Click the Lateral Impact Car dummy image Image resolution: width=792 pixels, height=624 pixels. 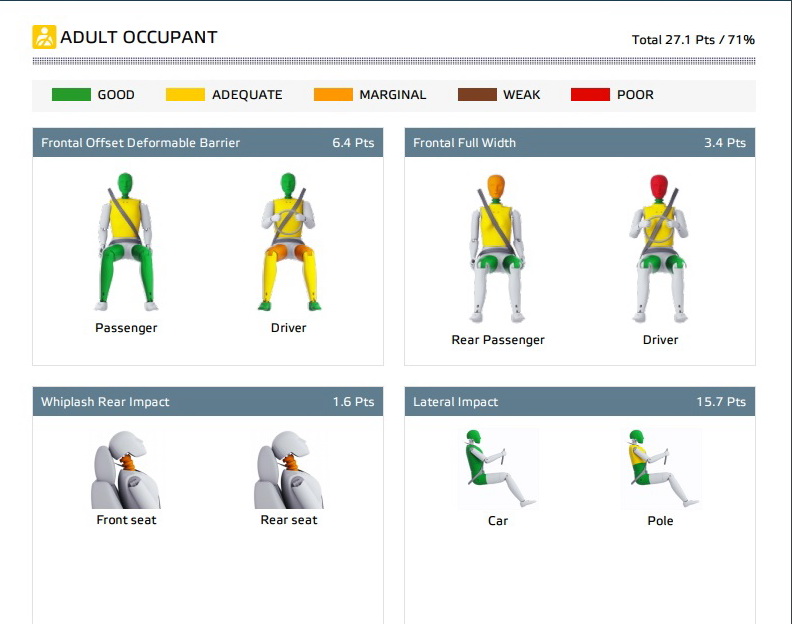tap(498, 469)
